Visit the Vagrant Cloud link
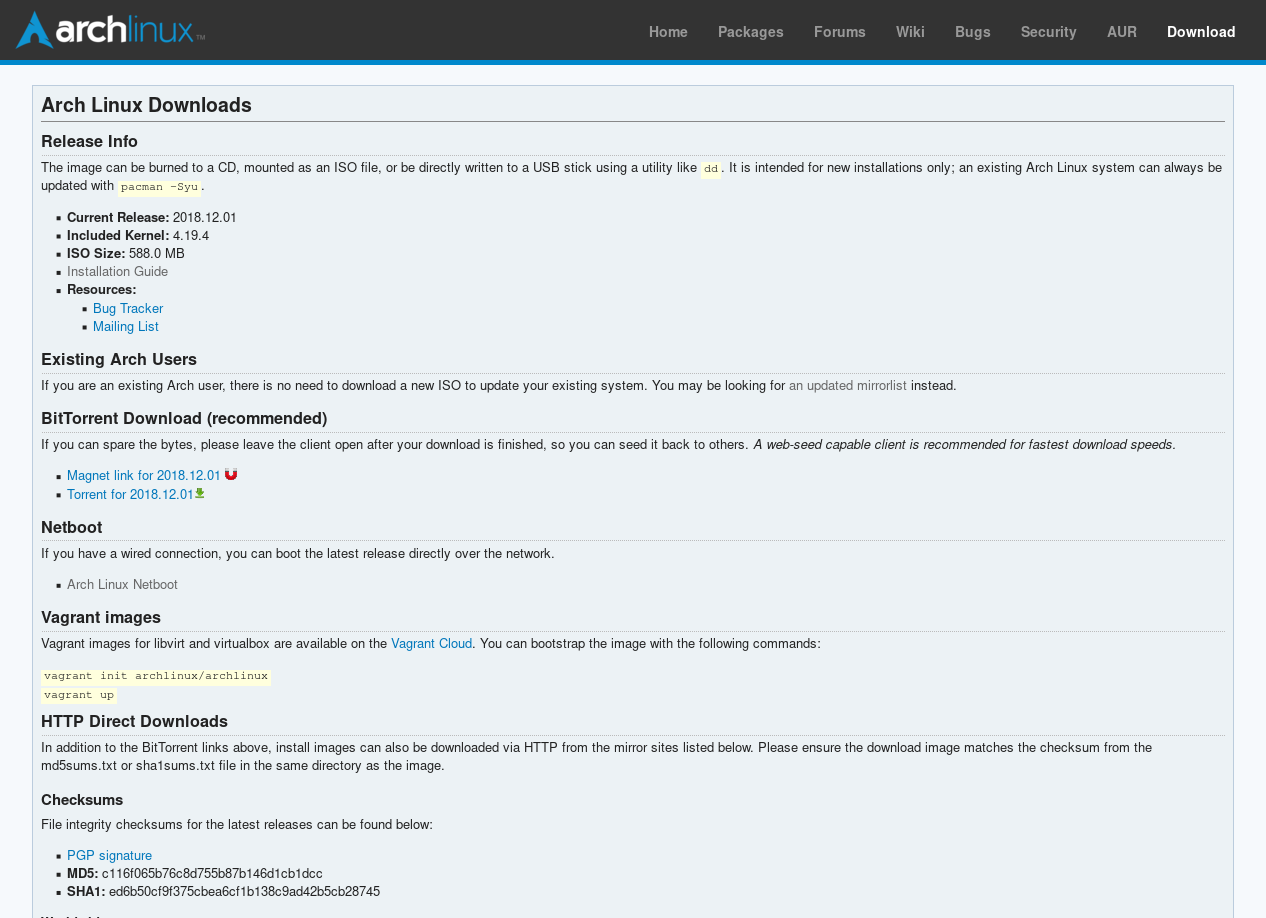The height and width of the screenshot is (918, 1266). click(x=431, y=644)
